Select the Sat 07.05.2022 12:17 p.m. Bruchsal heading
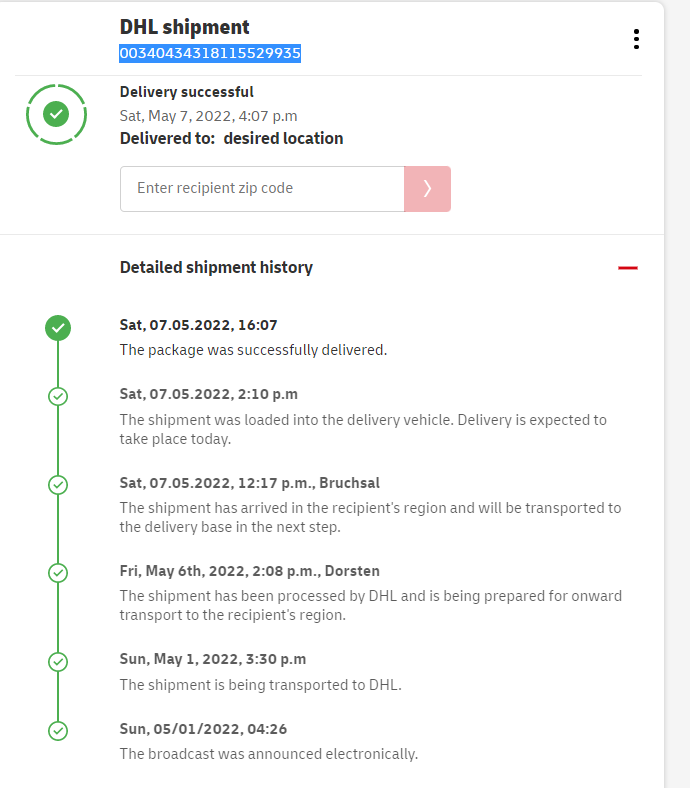The height and width of the screenshot is (788, 690). click(249, 483)
